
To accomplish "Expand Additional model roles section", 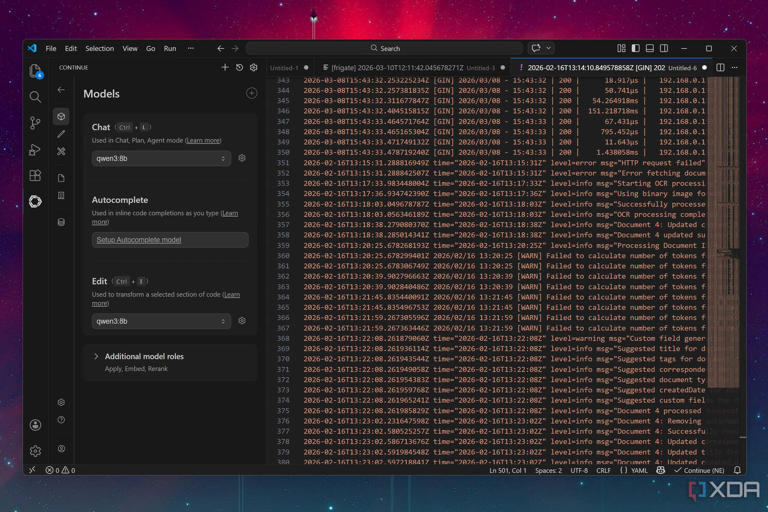I will click(144, 357).
